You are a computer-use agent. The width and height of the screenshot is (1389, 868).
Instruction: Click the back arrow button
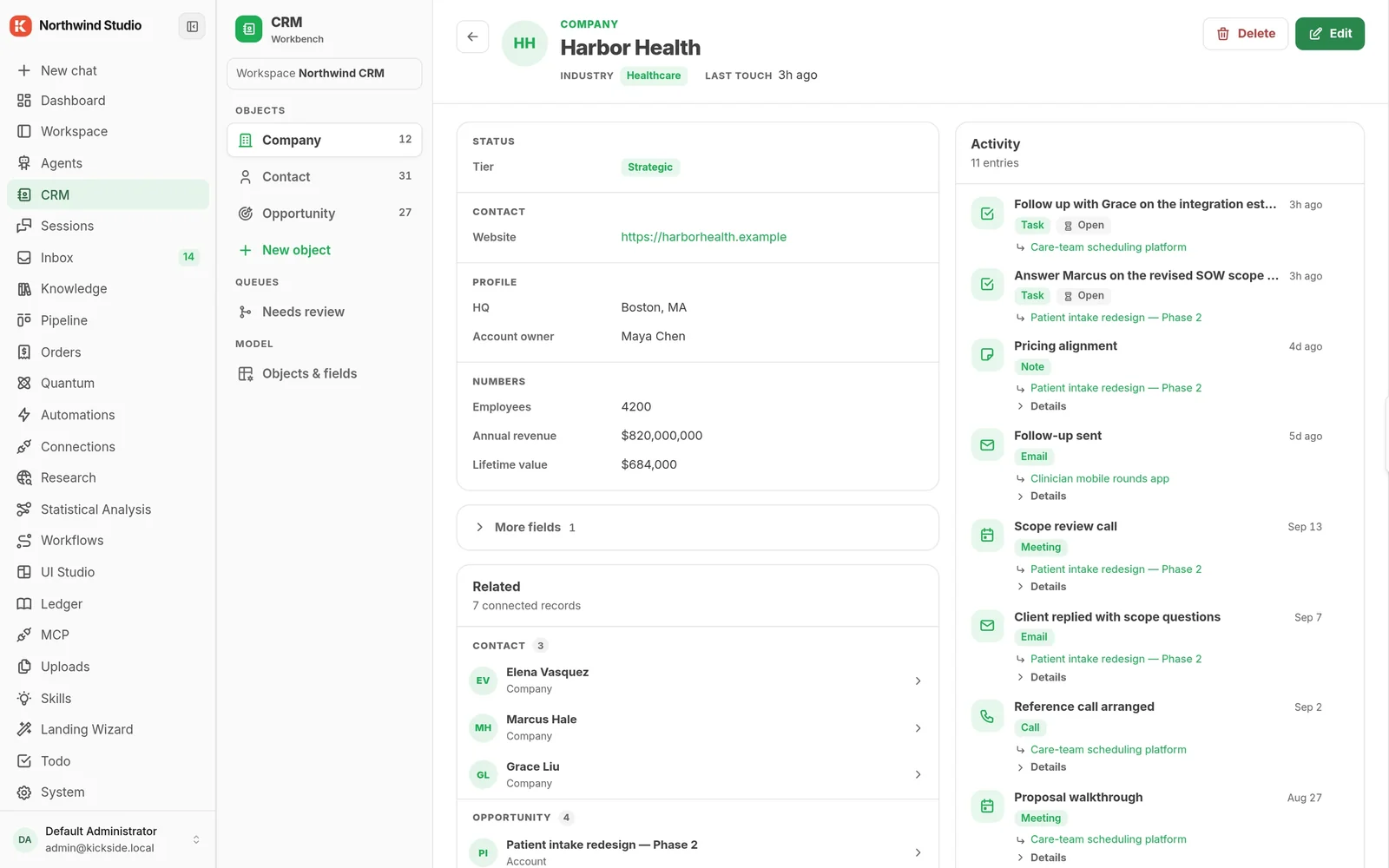(472, 36)
